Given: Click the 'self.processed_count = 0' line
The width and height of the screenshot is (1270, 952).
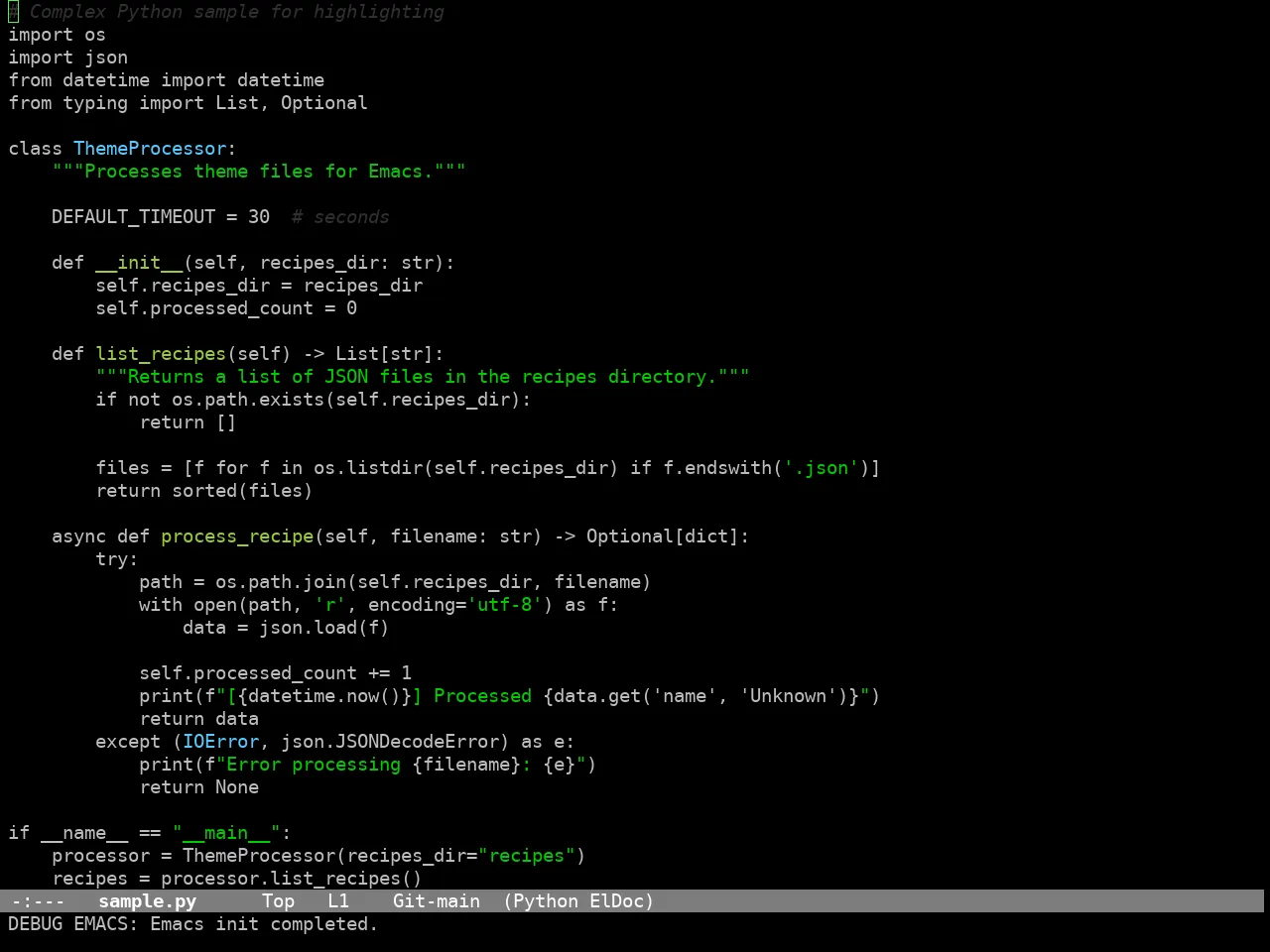Looking at the screenshot, I should pos(226,308).
